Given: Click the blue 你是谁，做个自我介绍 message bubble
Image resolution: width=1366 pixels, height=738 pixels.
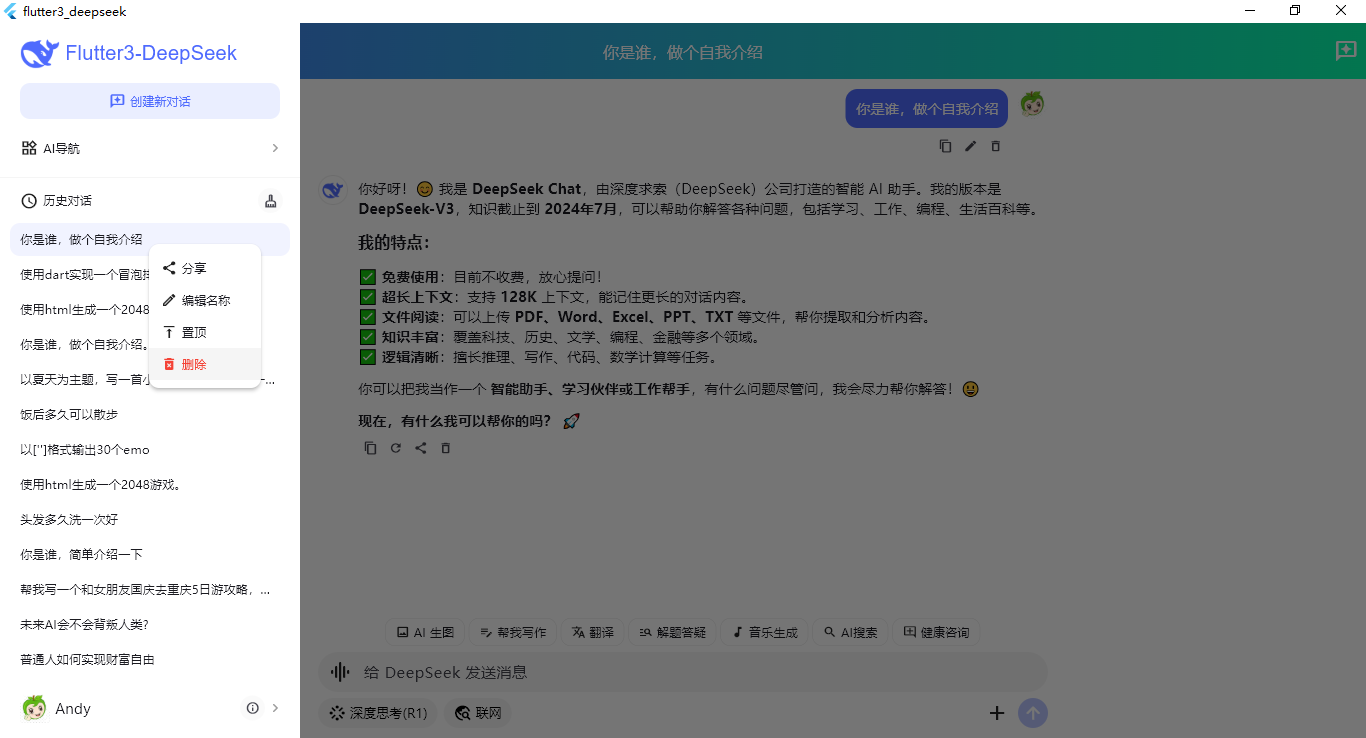Looking at the screenshot, I should (927, 109).
